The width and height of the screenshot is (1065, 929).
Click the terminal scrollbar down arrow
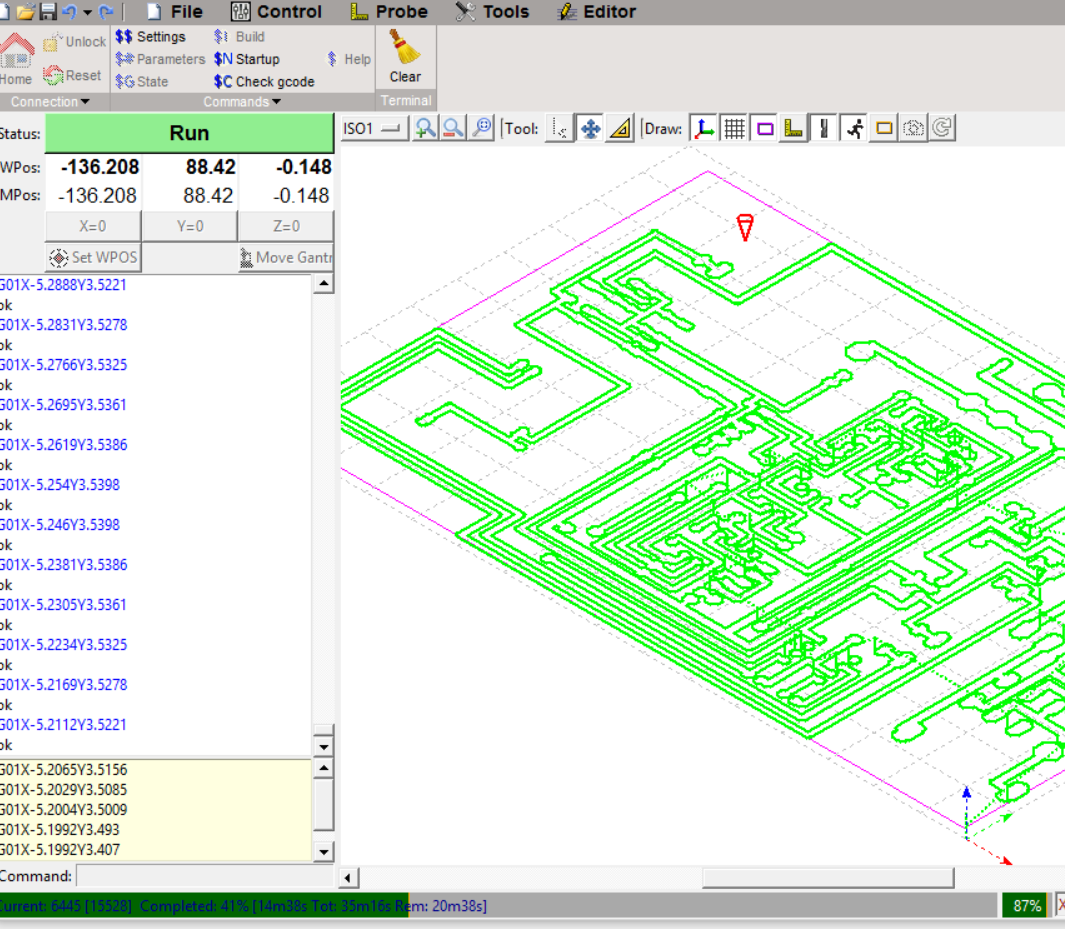324,746
